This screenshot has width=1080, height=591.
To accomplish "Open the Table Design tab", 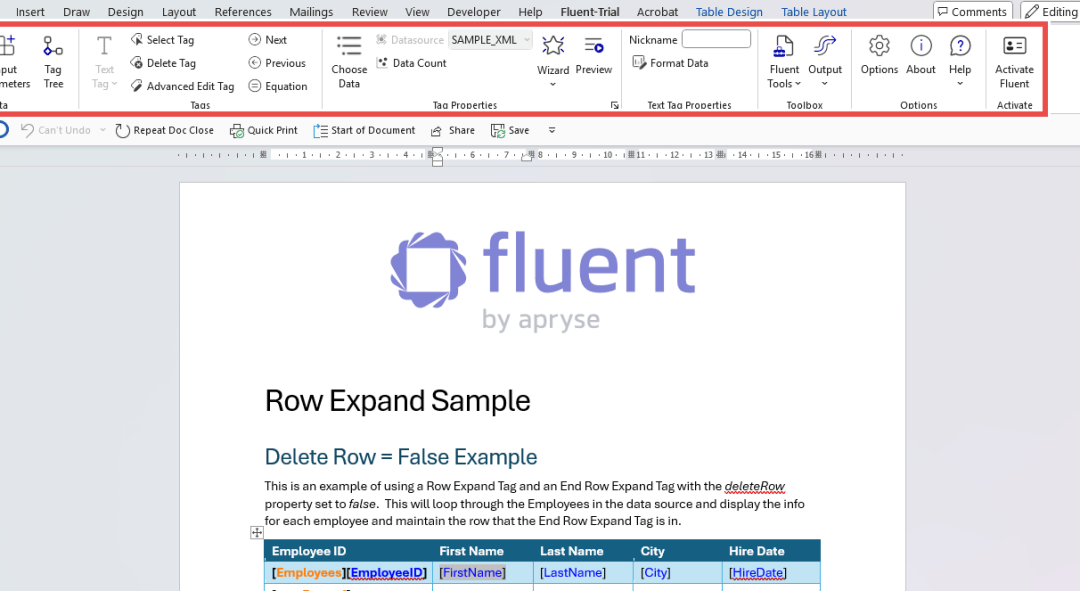I will pos(729,12).
